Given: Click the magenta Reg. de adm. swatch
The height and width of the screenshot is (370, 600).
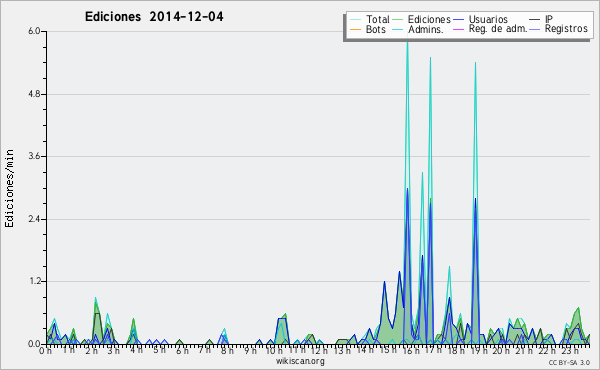Looking at the screenshot, I should [458, 29].
